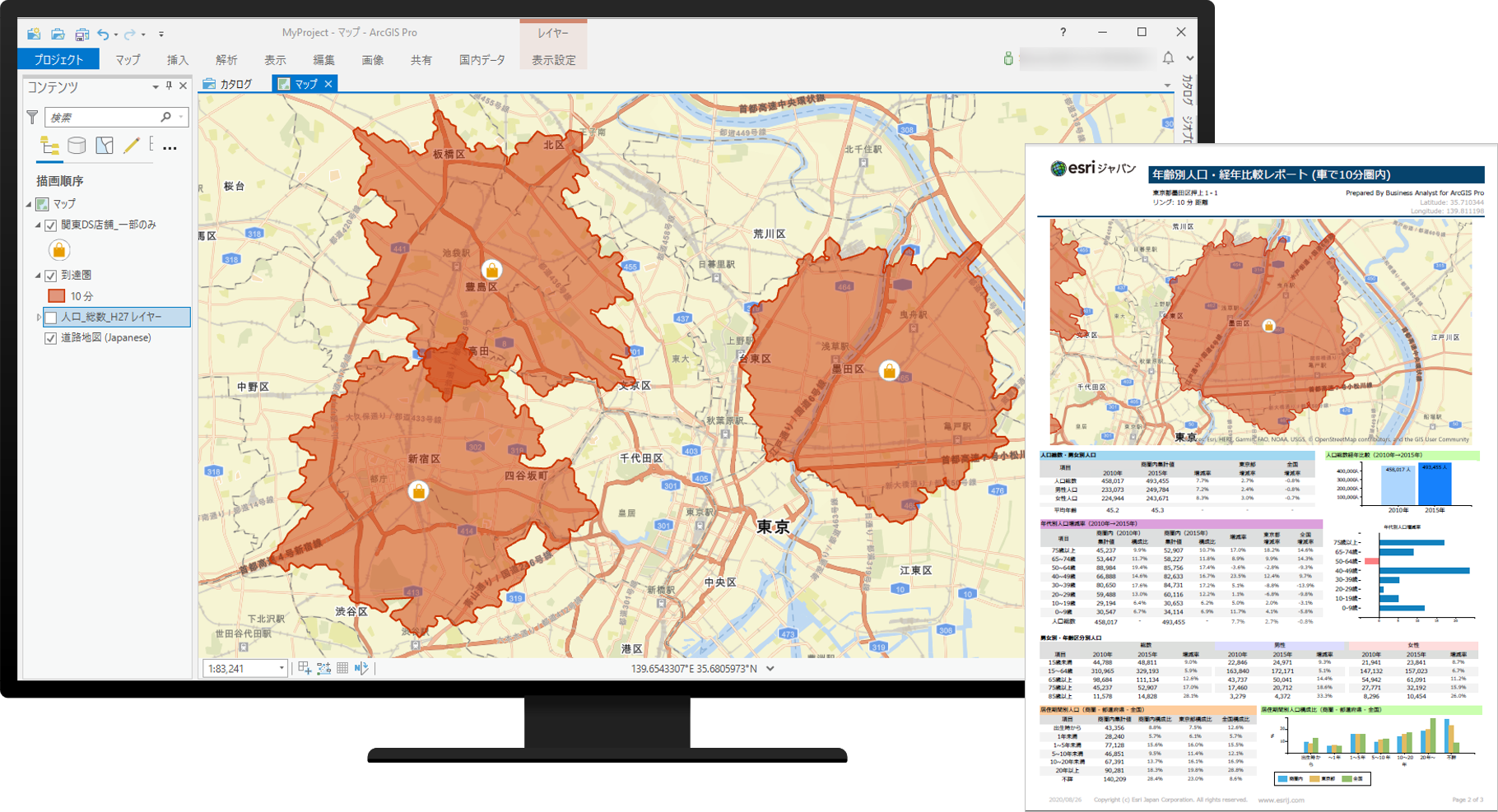Select the 道路地図 (Japanese) layer name
Image resolution: width=1498 pixels, height=812 pixels.
(106, 337)
